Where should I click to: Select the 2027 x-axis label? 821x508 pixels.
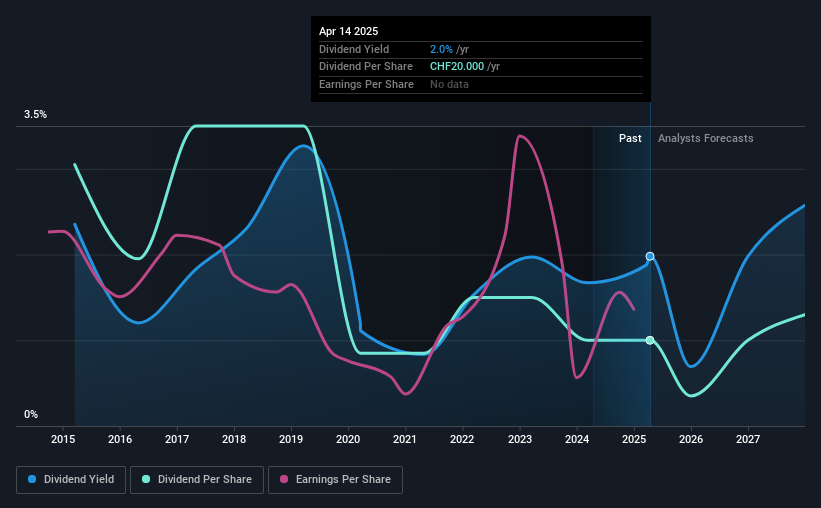coord(748,439)
